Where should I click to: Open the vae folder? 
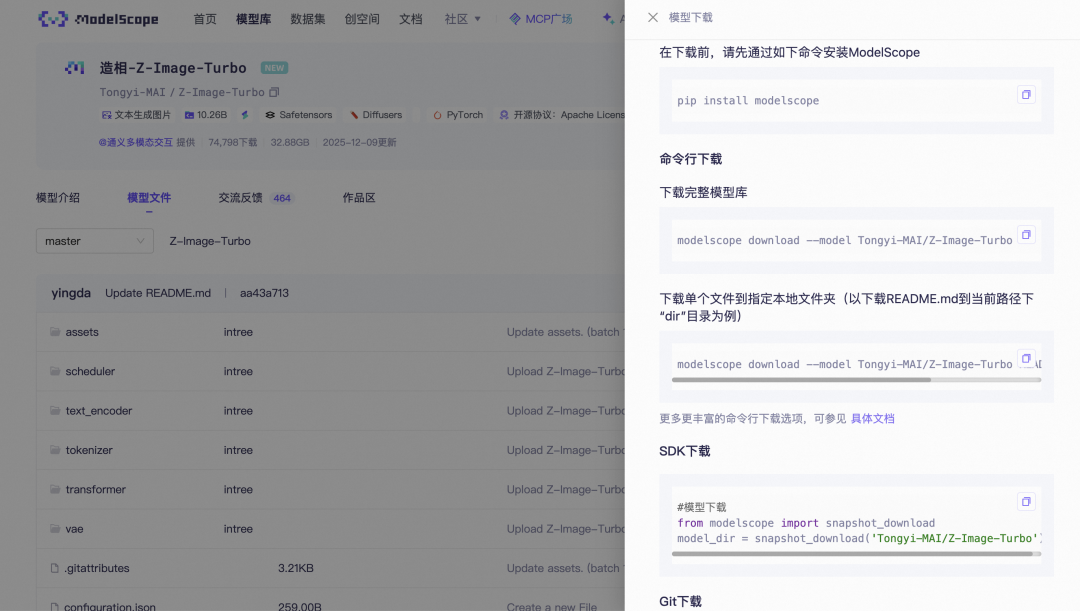pos(74,529)
